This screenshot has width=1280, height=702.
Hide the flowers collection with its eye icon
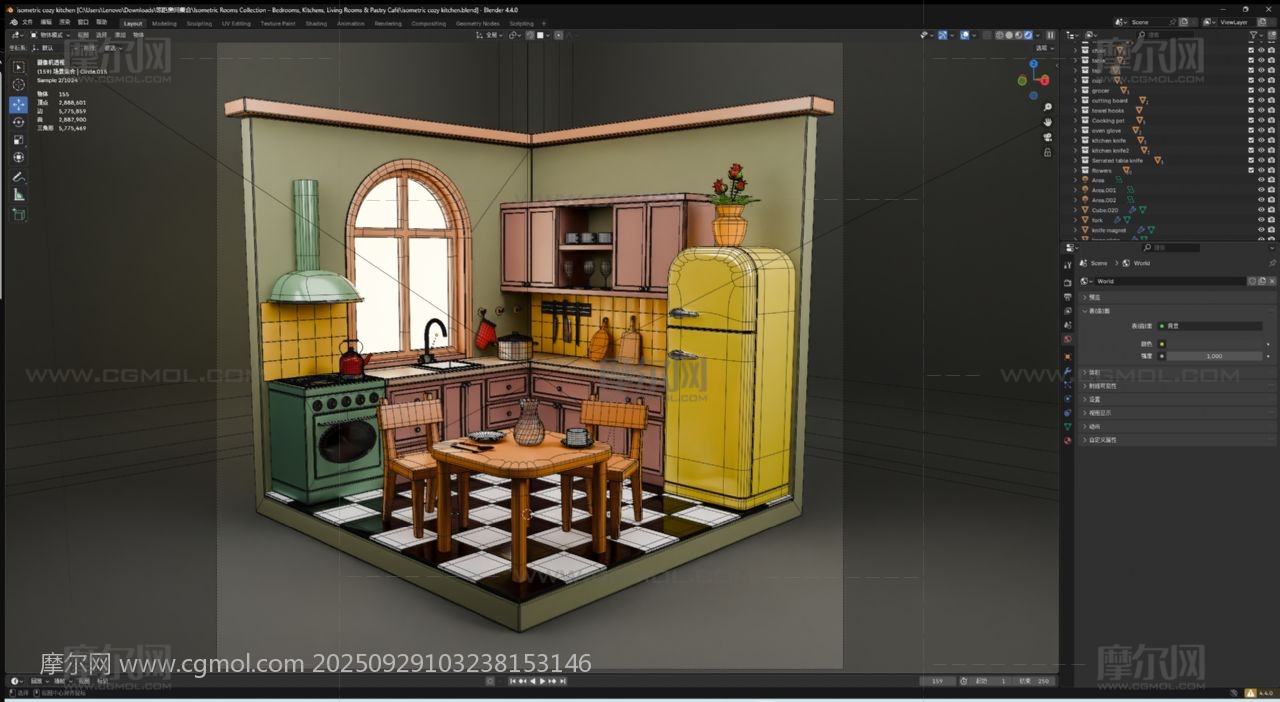tap(1260, 170)
